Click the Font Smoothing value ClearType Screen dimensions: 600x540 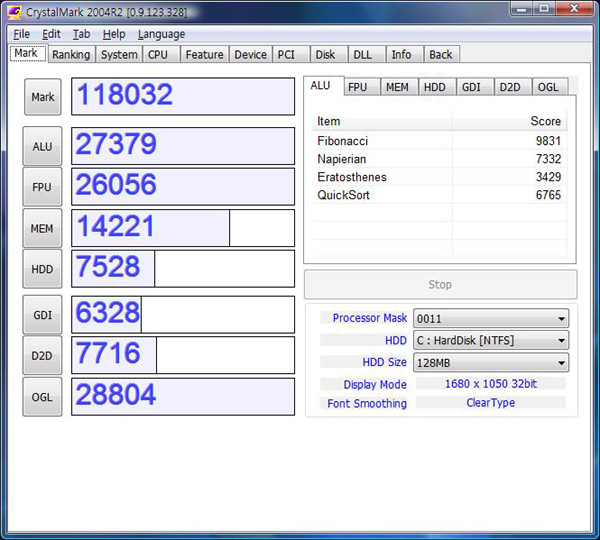491,403
